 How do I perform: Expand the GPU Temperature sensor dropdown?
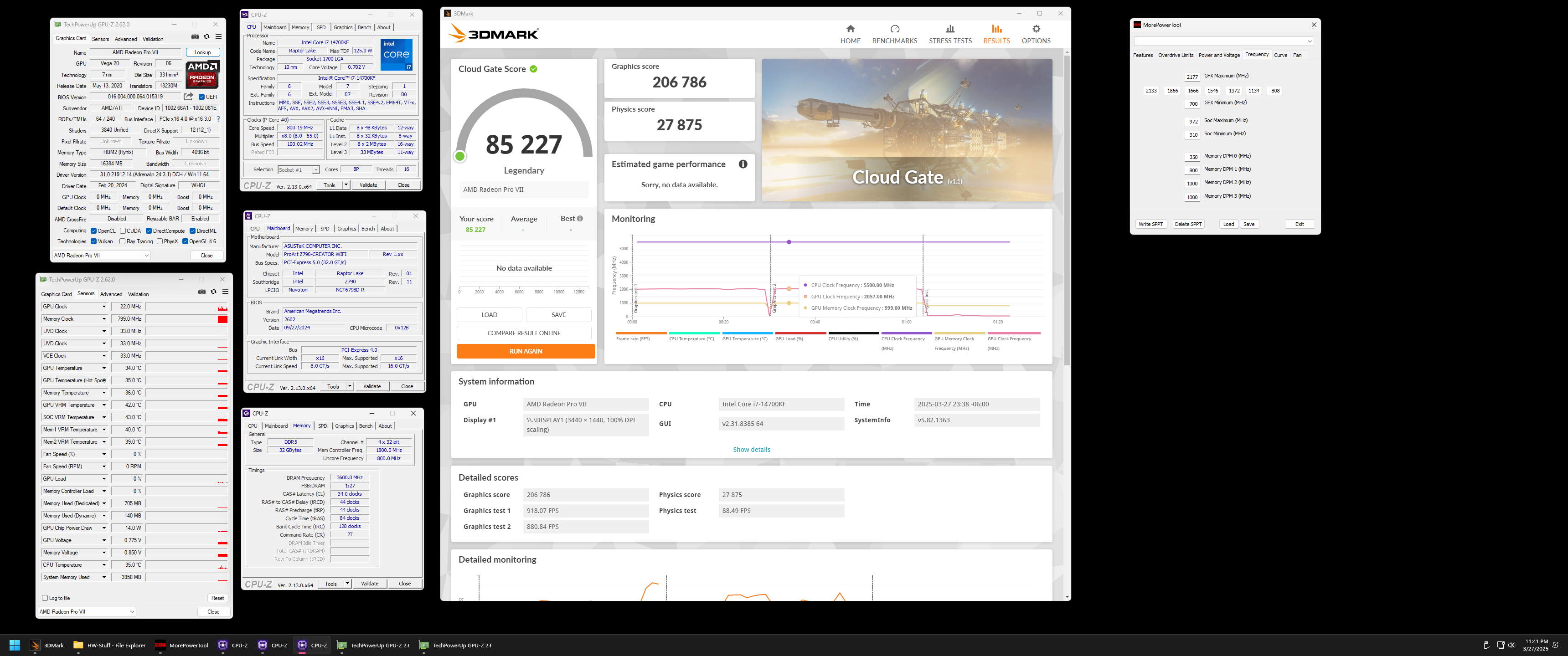tap(104, 368)
